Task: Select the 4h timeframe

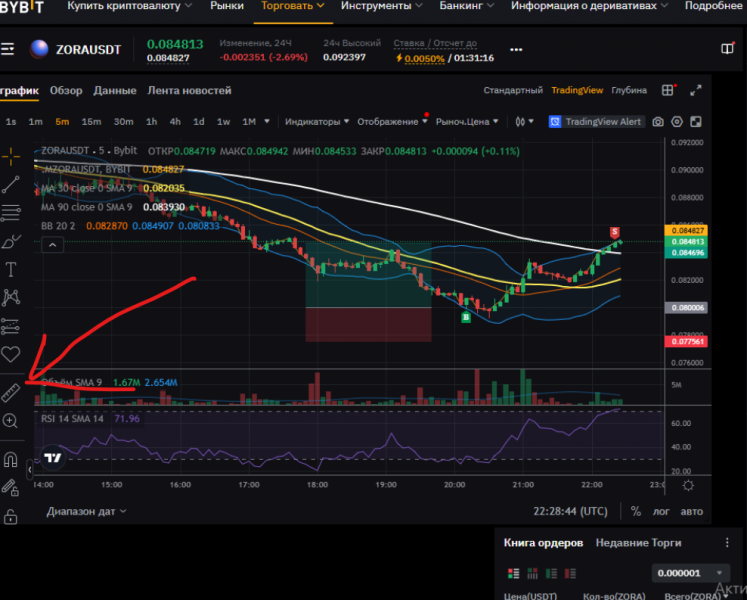Action: click(175, 122)
